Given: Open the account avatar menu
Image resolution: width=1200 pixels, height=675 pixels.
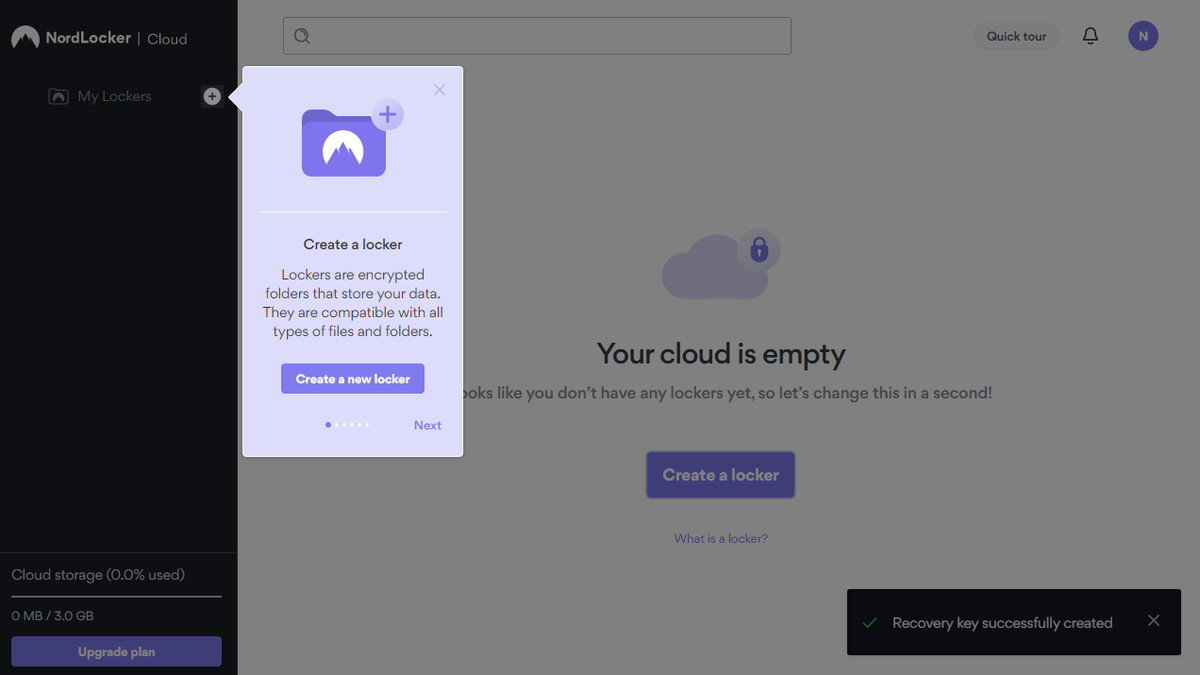Looking at the screenshot, I should 1143,35.
